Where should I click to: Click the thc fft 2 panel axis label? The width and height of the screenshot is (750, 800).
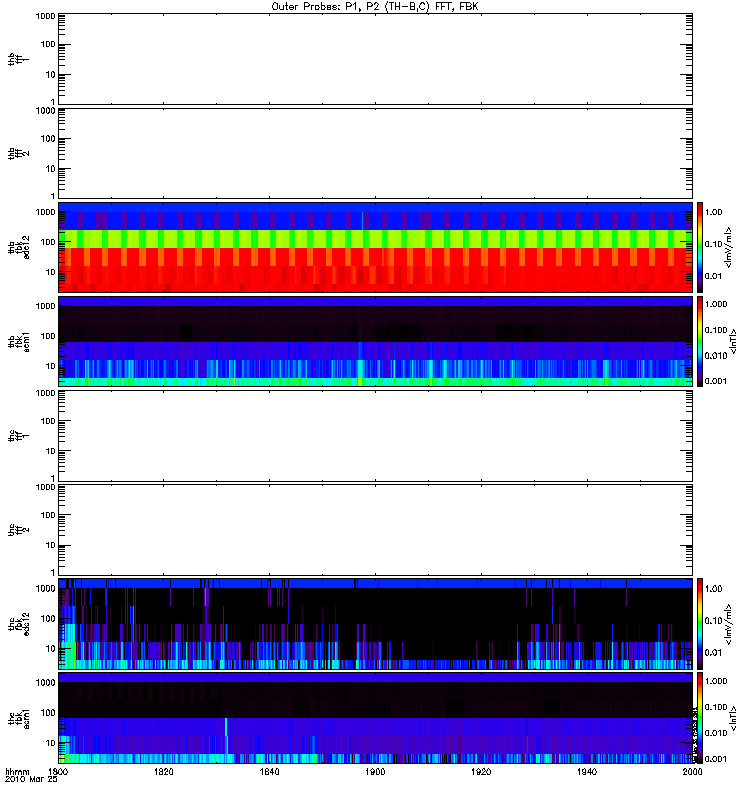[18, 530]
